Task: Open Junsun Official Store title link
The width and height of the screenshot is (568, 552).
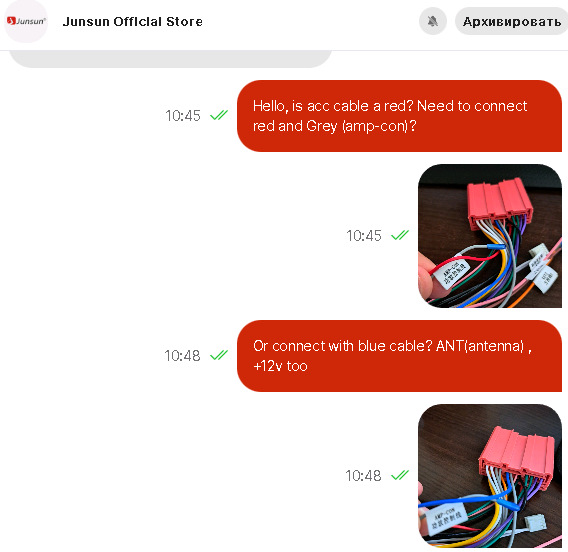Action: coord(132,21)
